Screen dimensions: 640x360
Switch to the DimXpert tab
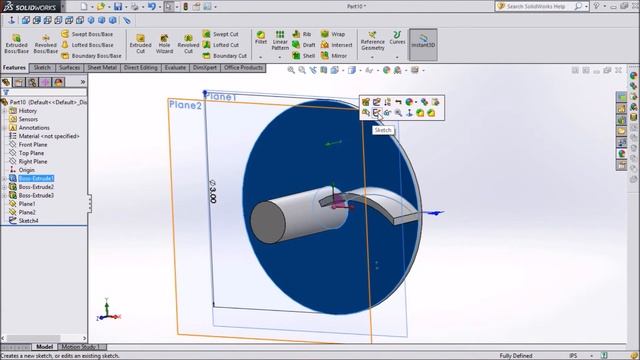205,68
